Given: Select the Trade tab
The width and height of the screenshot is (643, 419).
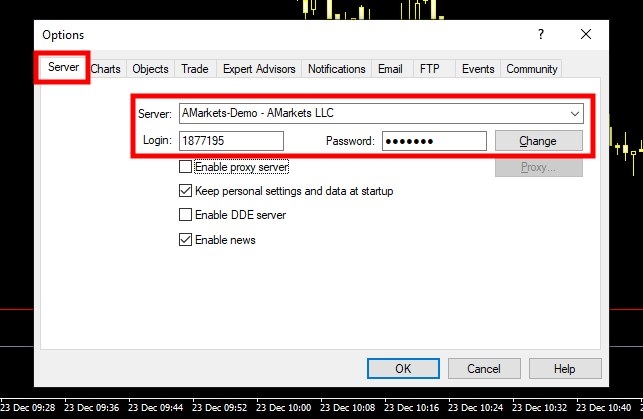Looking at the screenshot, I should 194,69.
